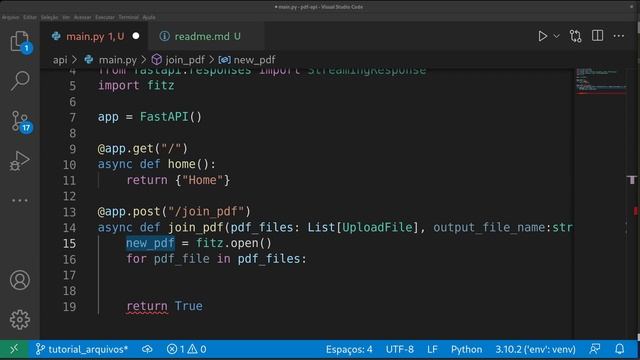The width and height of the screenshot is (640, 360).
Task: Open the Explorer view in activity bar
Action: [20, 42]
